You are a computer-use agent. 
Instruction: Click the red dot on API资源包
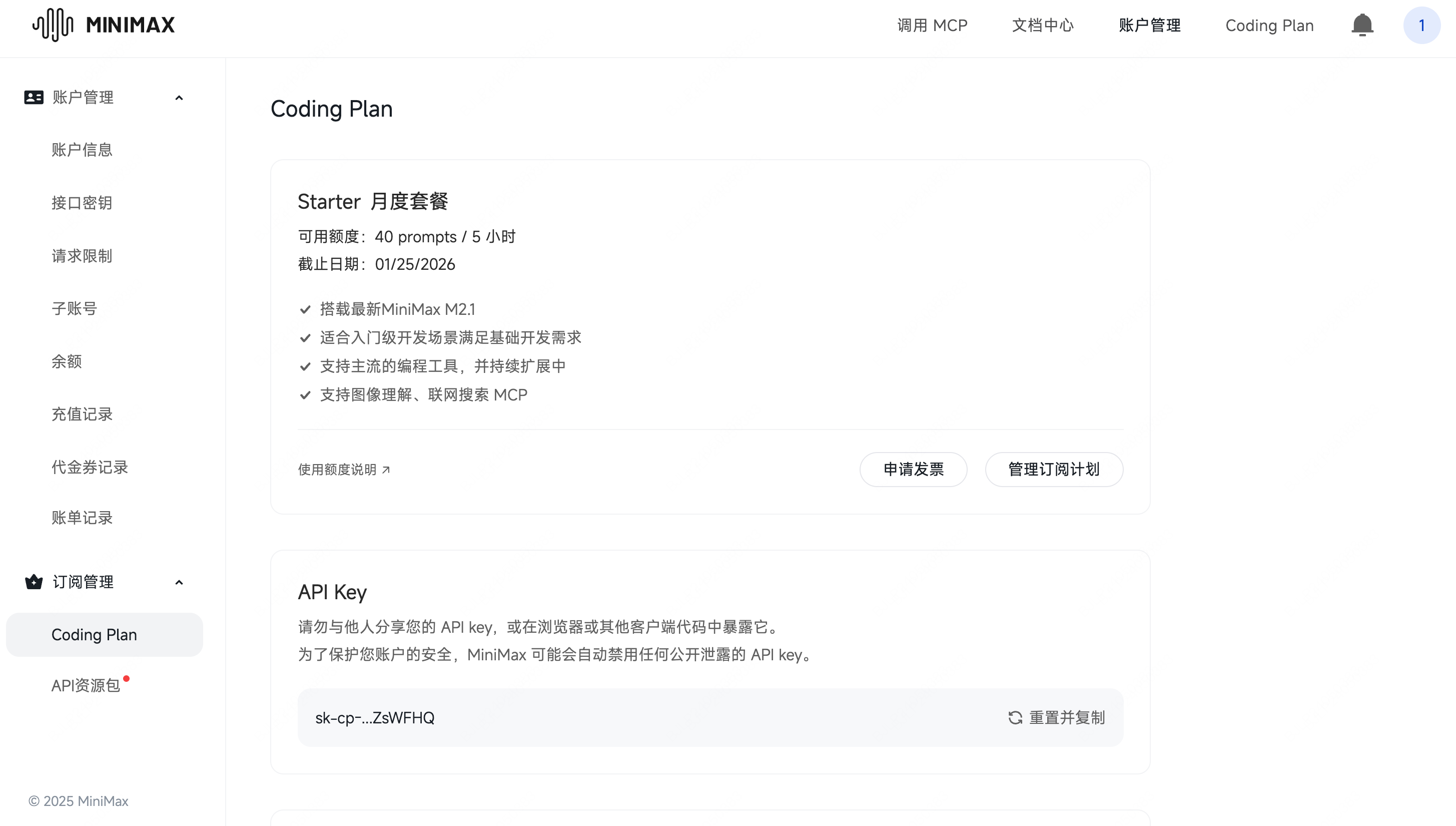point(127,678)
